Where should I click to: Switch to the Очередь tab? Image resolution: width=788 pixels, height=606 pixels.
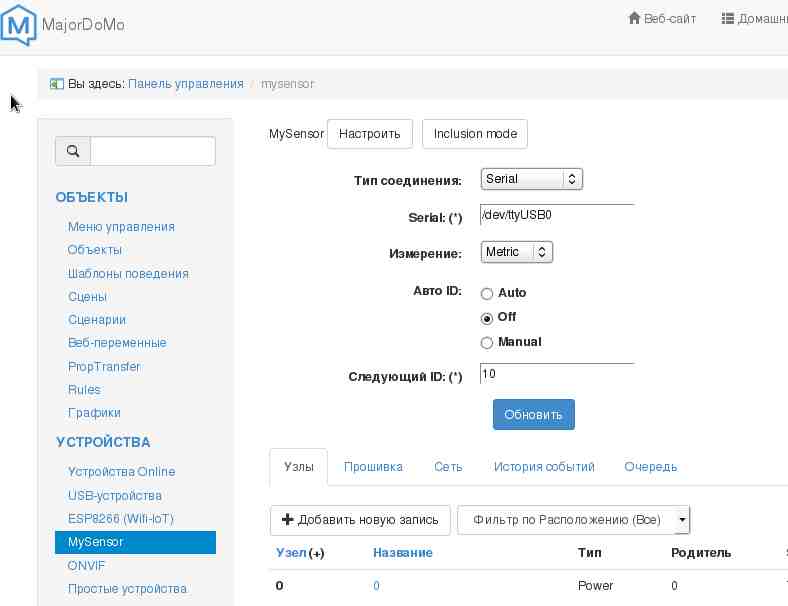point(650,467)
